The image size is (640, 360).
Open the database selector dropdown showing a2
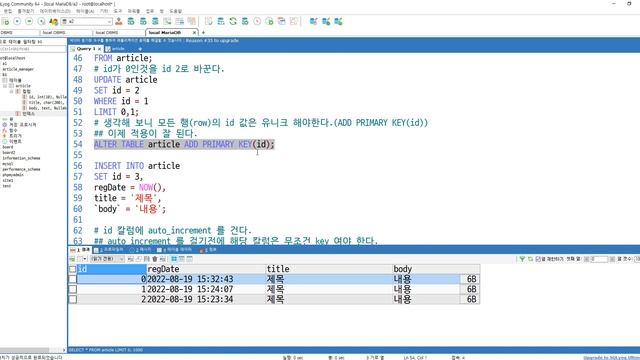[87, 21]
